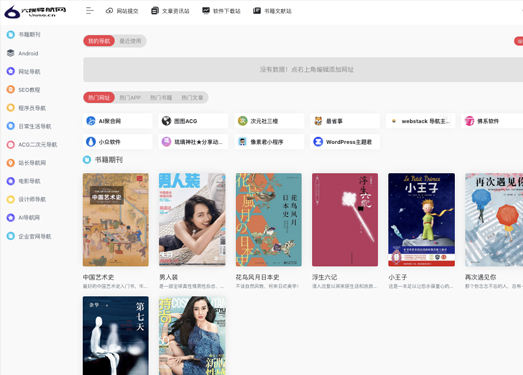
Task: Click the 程序员导航 sidebar icon
Action: point(11,108)
